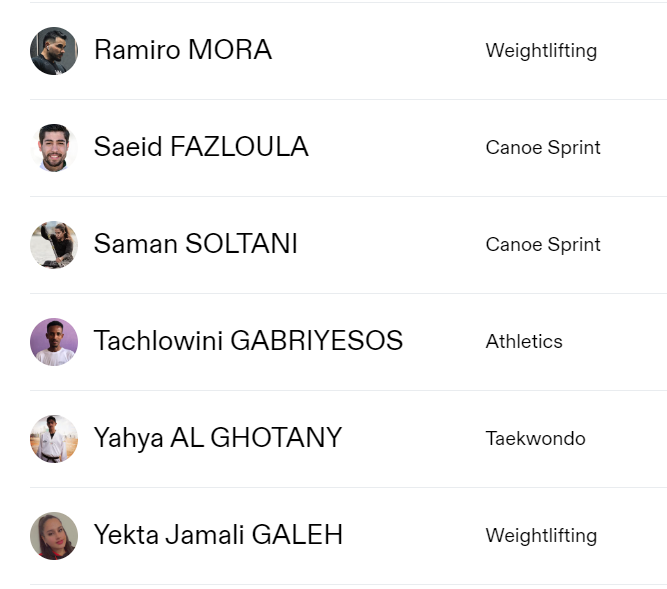The image size is (667, 589).
Task: Click the Taekwondo sport label
Action: point(535,439)
